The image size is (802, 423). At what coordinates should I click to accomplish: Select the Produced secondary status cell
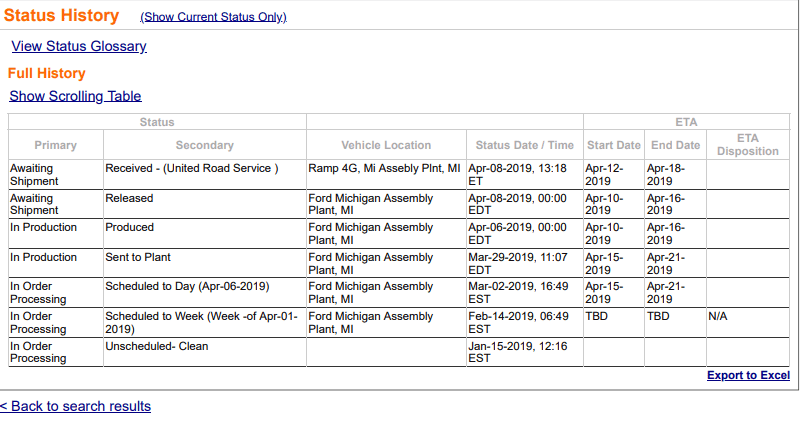pyautogui.click(x=205, y=234)
